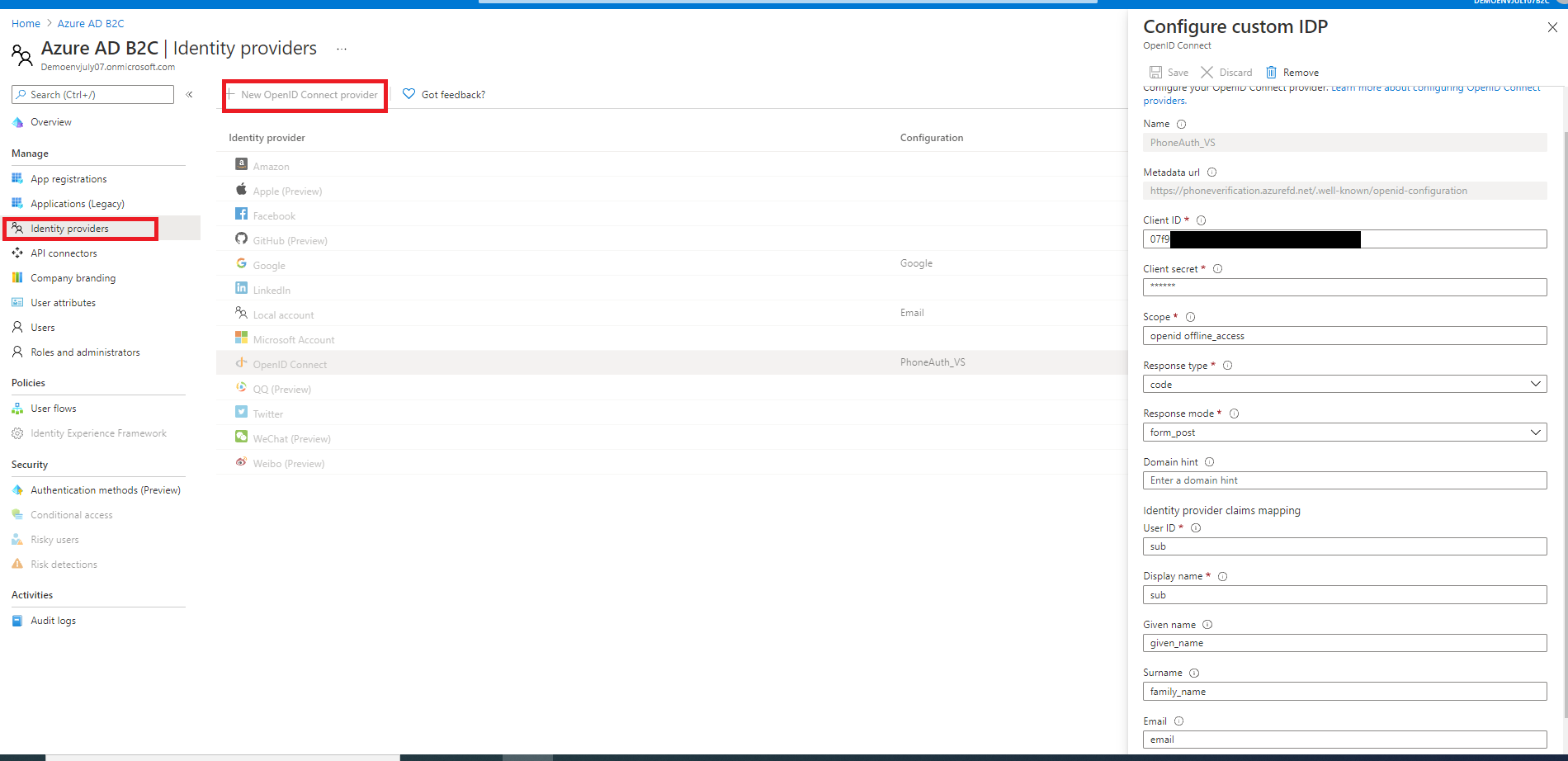Click the Domain hint input field
Image resolution: width=1568 pixels, height=761 pixels.
(1344, 480)
